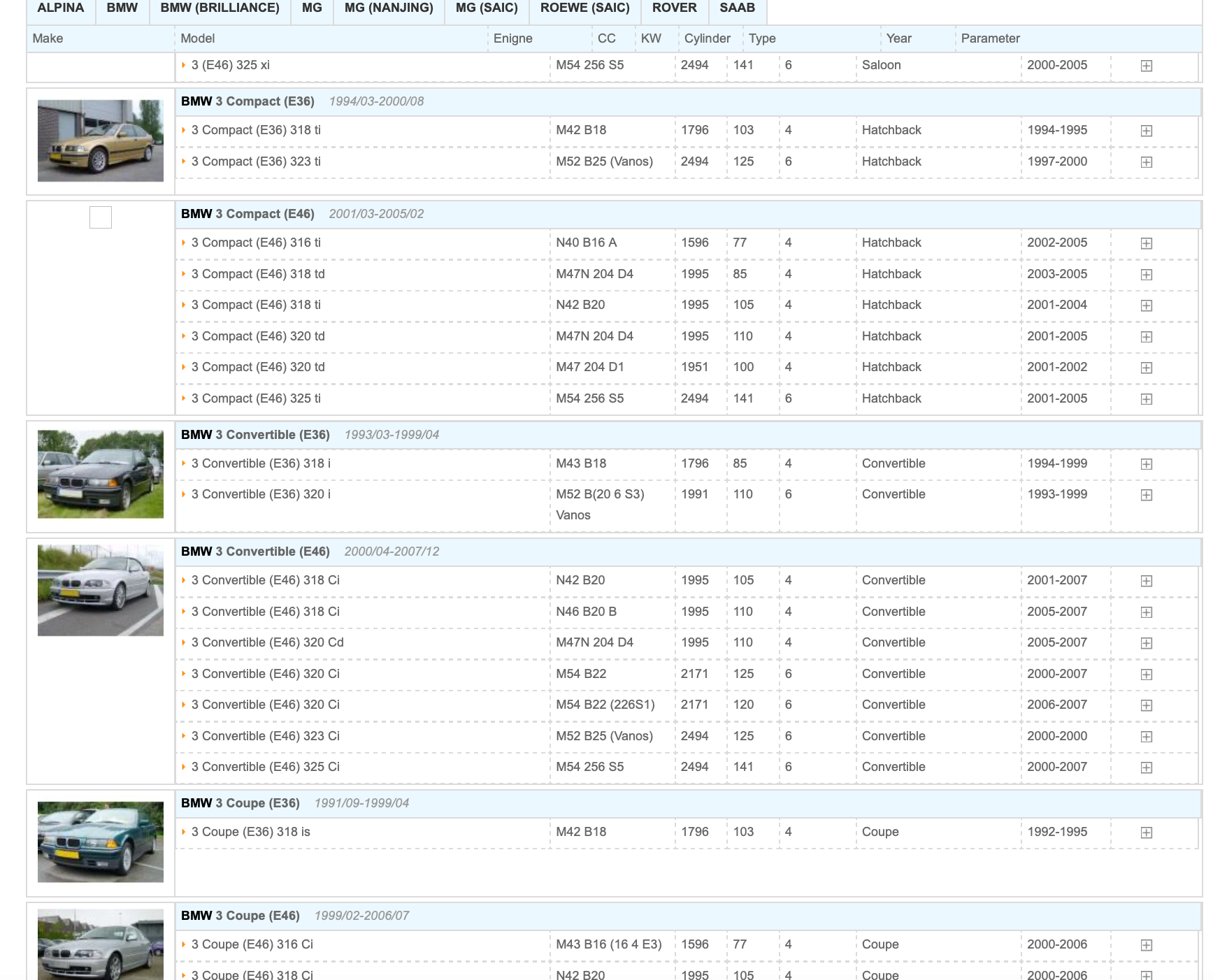
Task: Open the BMW 3 Convertible (E46) car photo
Action: point(101,591)
